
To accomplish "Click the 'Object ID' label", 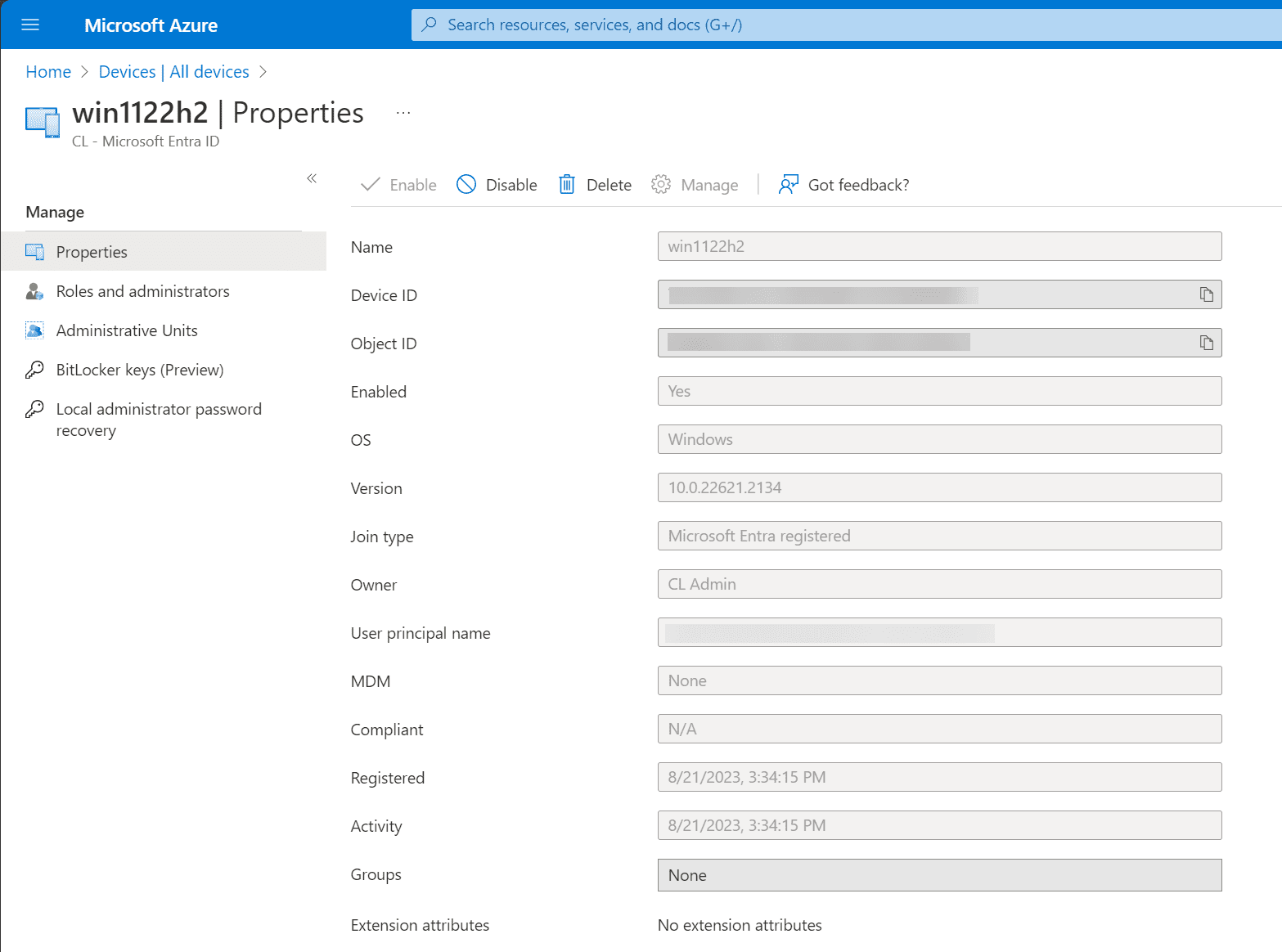I will click(384, 344).
